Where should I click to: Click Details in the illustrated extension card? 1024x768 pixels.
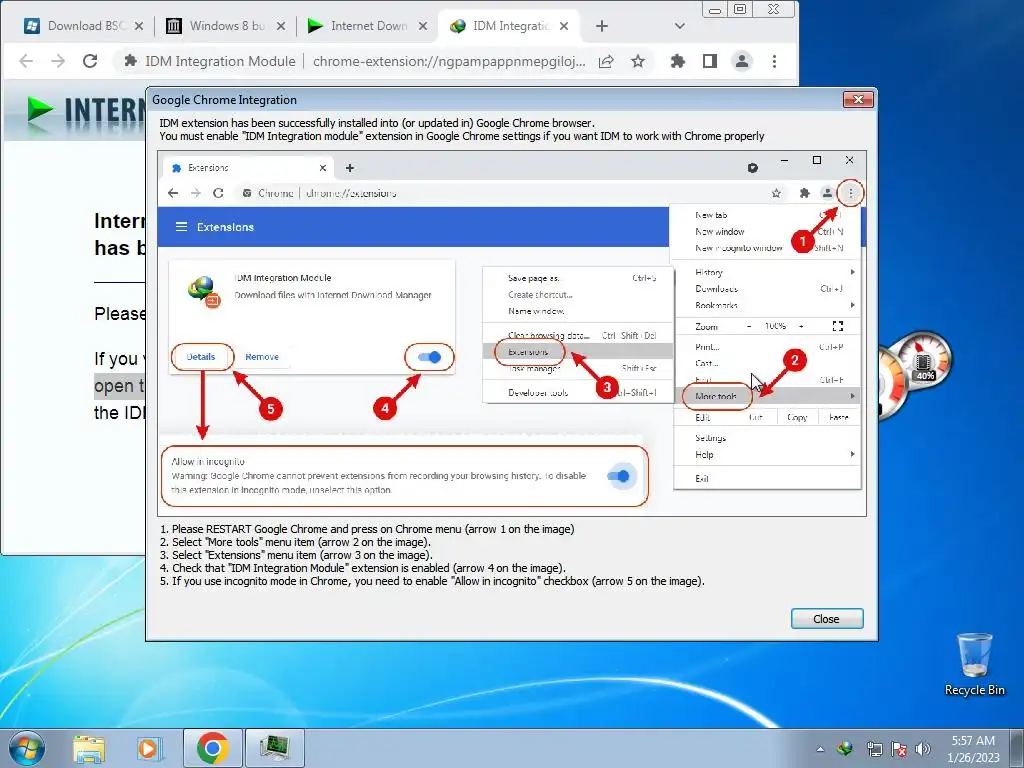pyautogui.click(x=200, y=357)
